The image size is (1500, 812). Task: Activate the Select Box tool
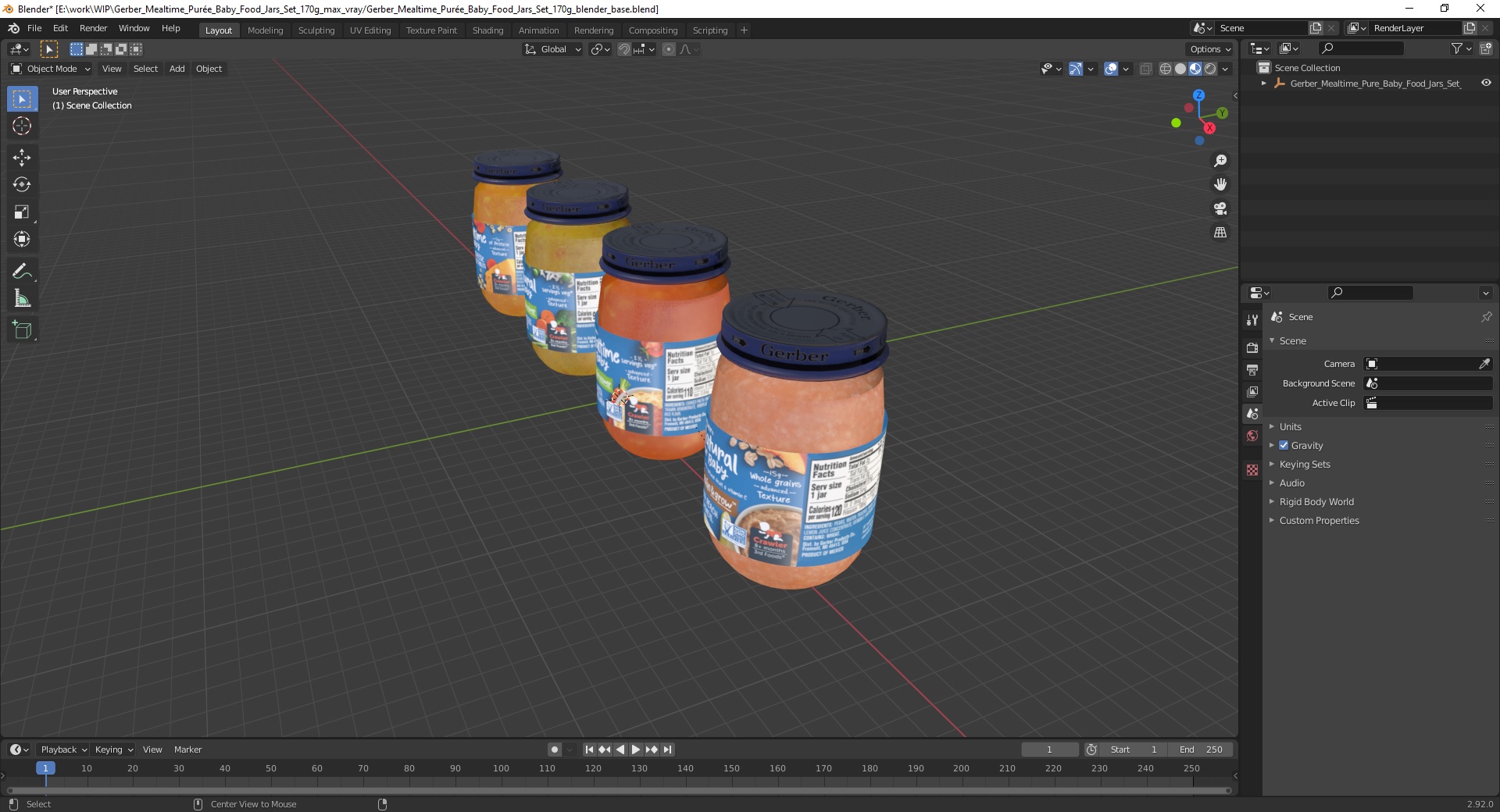22,99
